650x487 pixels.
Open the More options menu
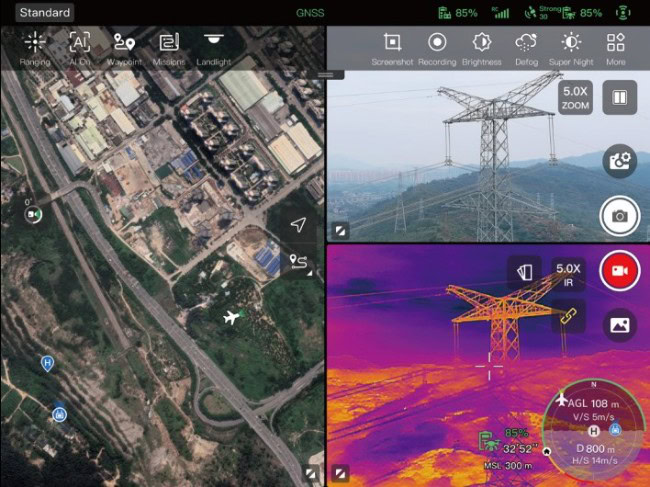(x=616, y=49)
